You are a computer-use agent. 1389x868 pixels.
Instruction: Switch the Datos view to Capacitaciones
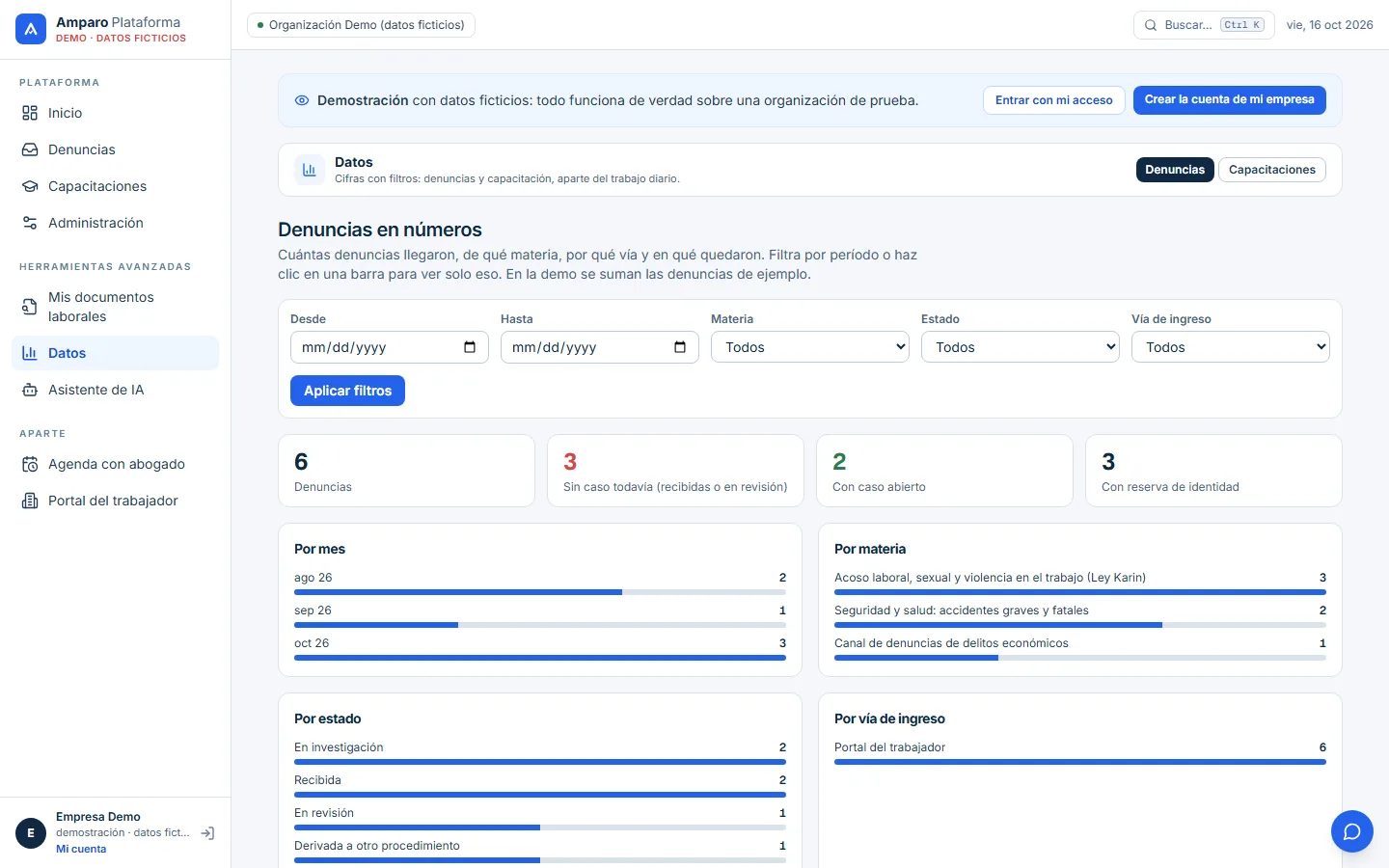1271,170
